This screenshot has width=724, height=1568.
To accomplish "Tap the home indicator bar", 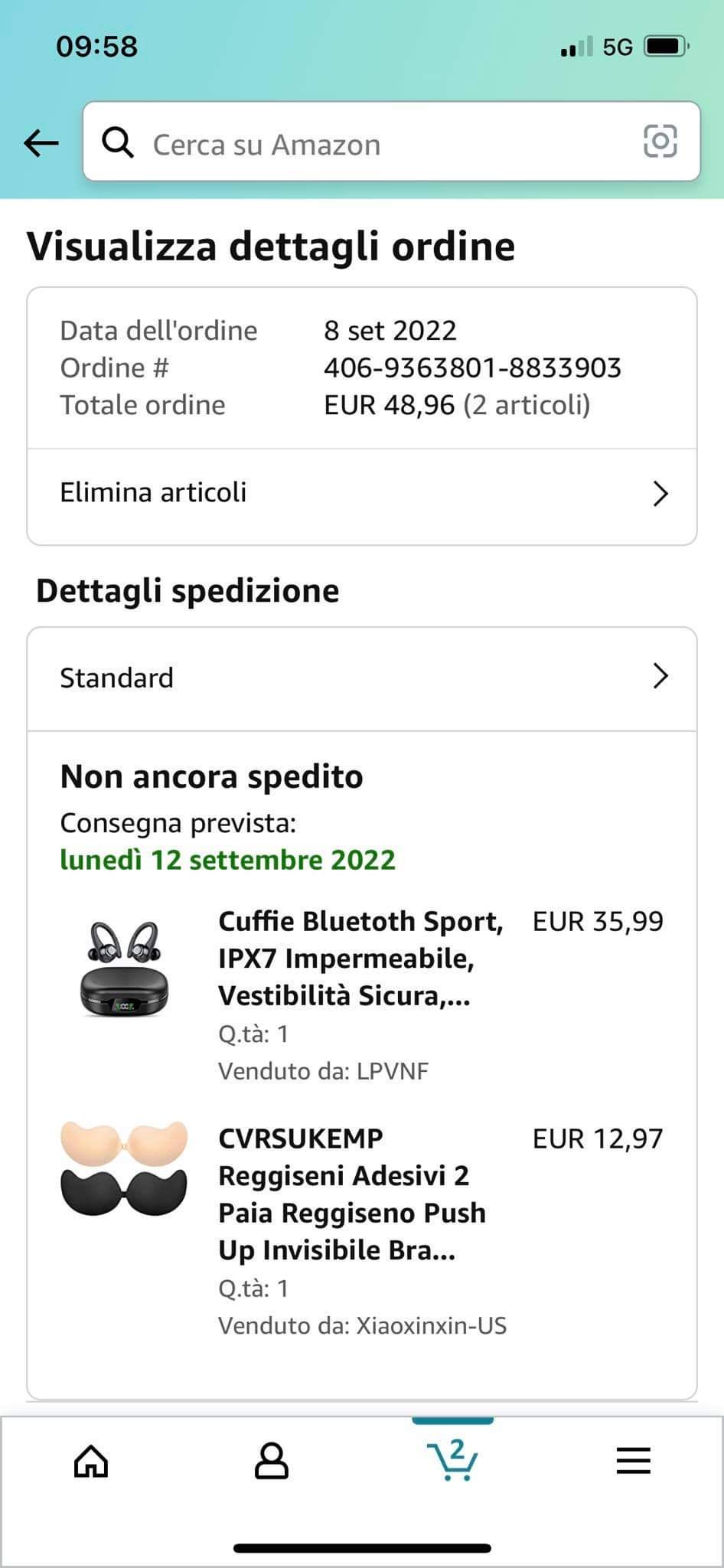I will [x=362, y=1548].
